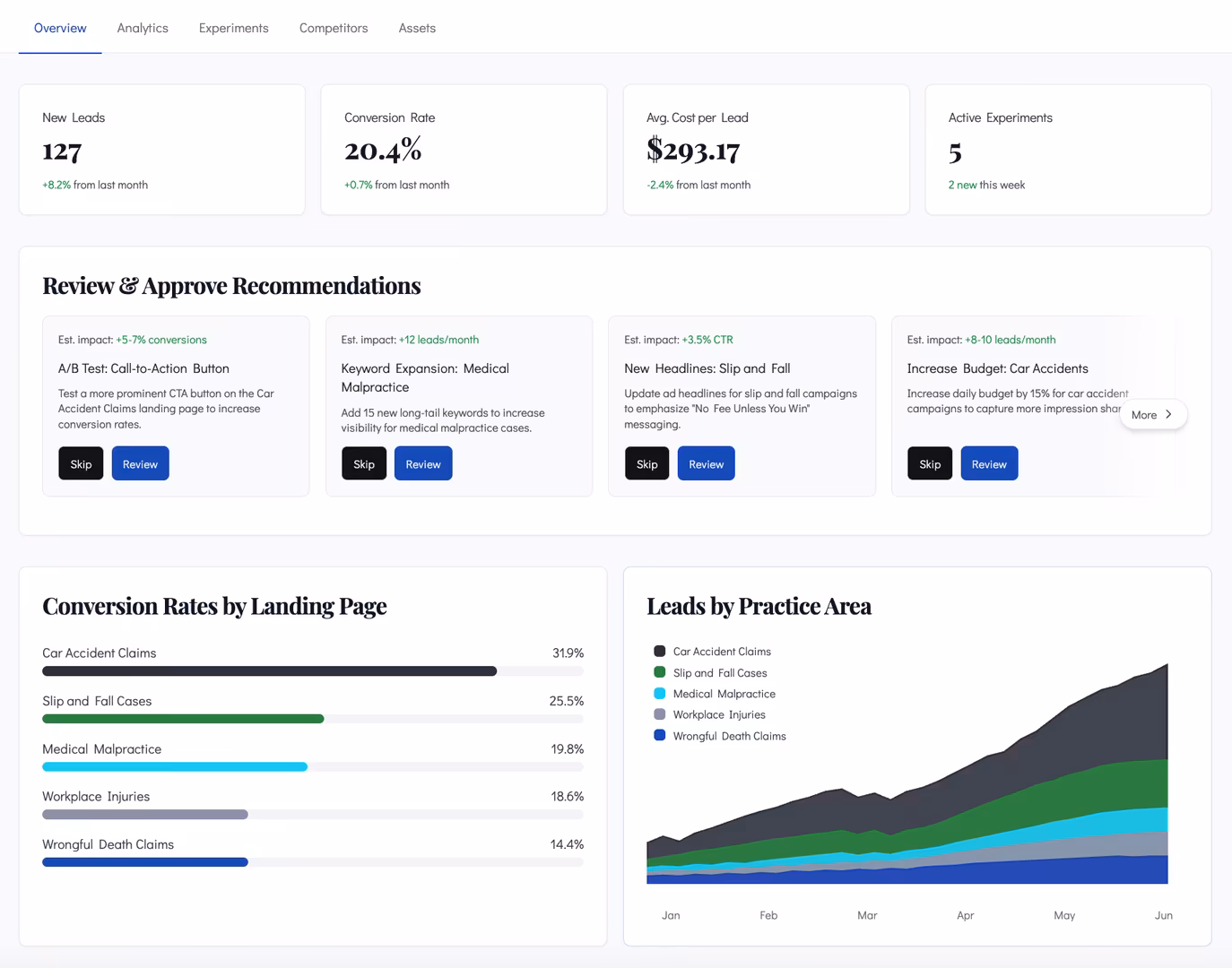Click the 'Est. impact: +12 leads/month' label

410,340
